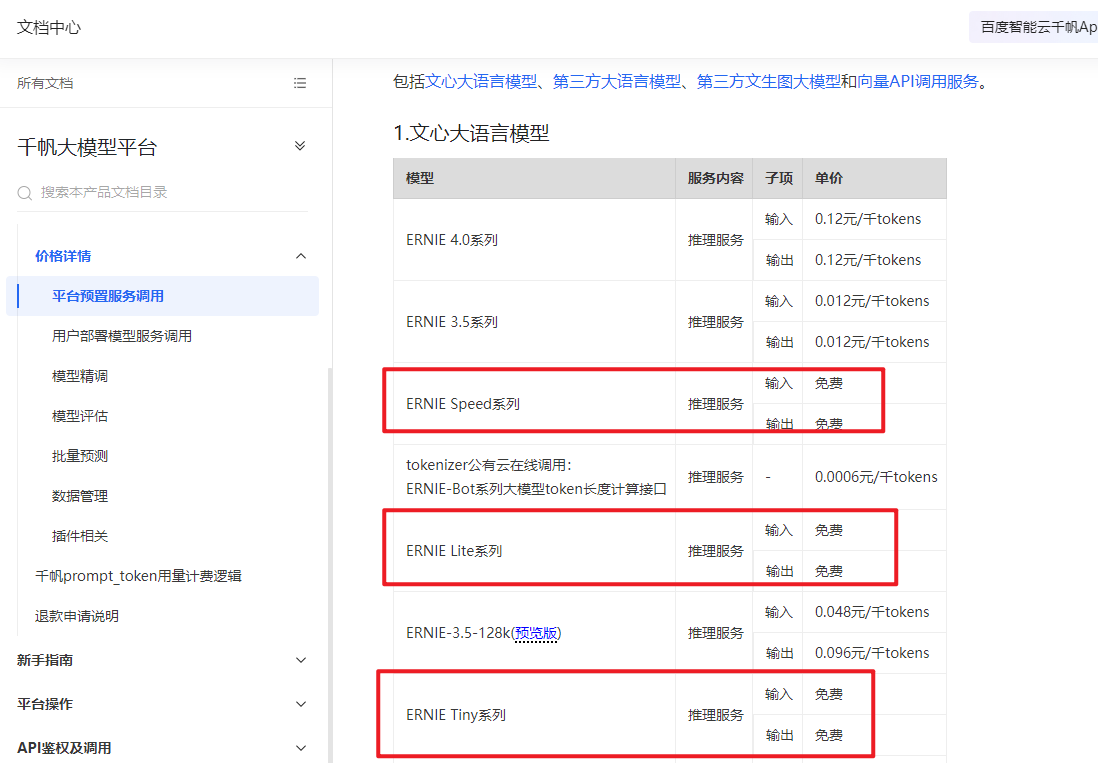The image size is (1098, 763).
Task: Click the 单价 table column header
Action: coord(875,178)
